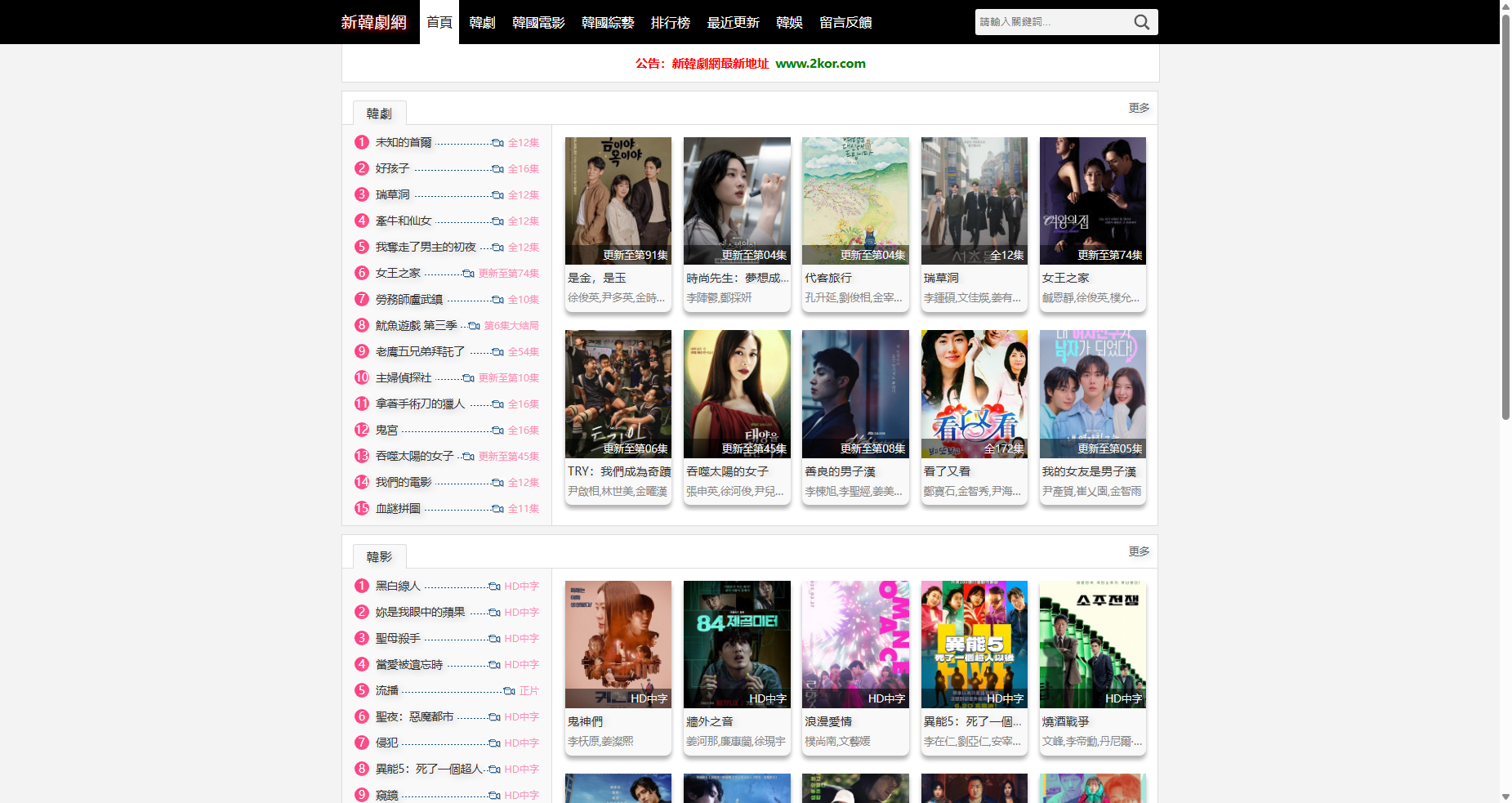Click the camera icon beside 血謎拼圖

[x=497, y=509]
